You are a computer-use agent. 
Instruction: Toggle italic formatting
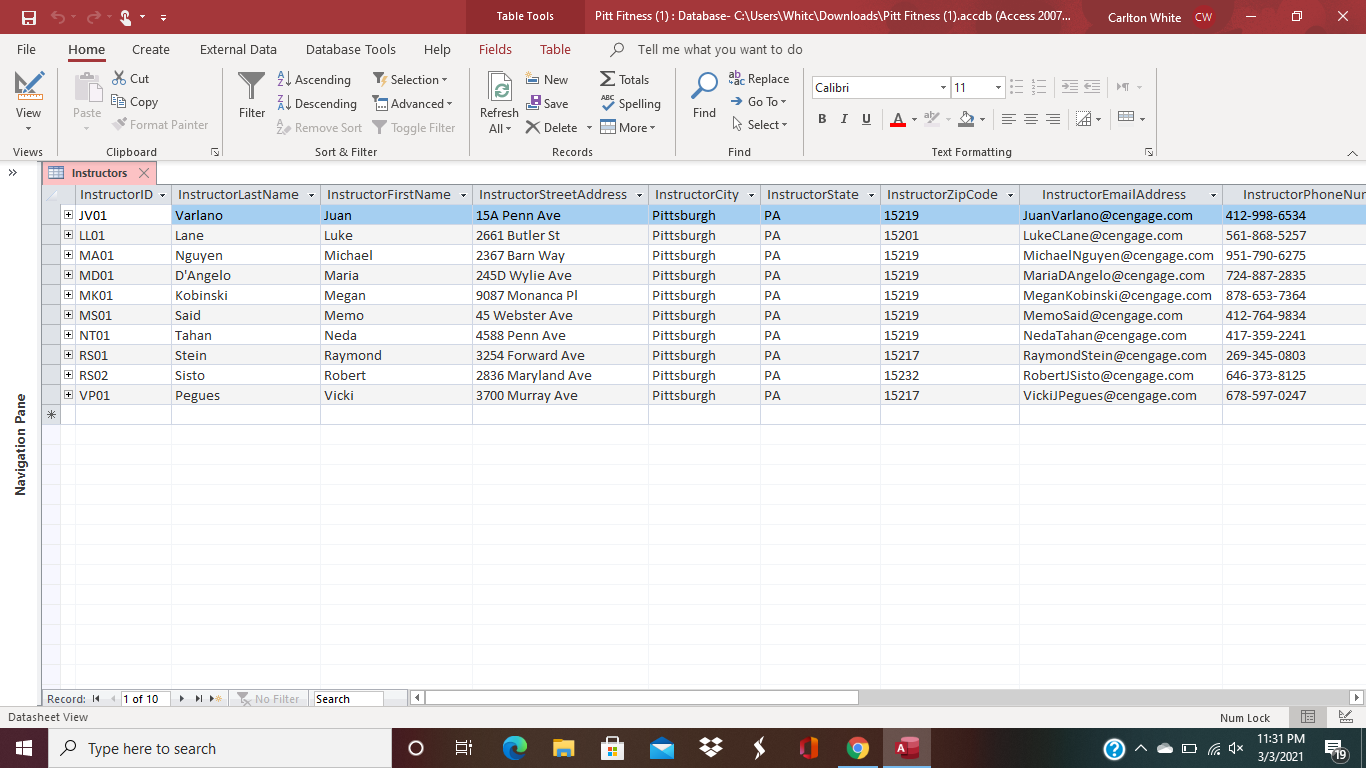pyautogui.click(x=843, y=118)
